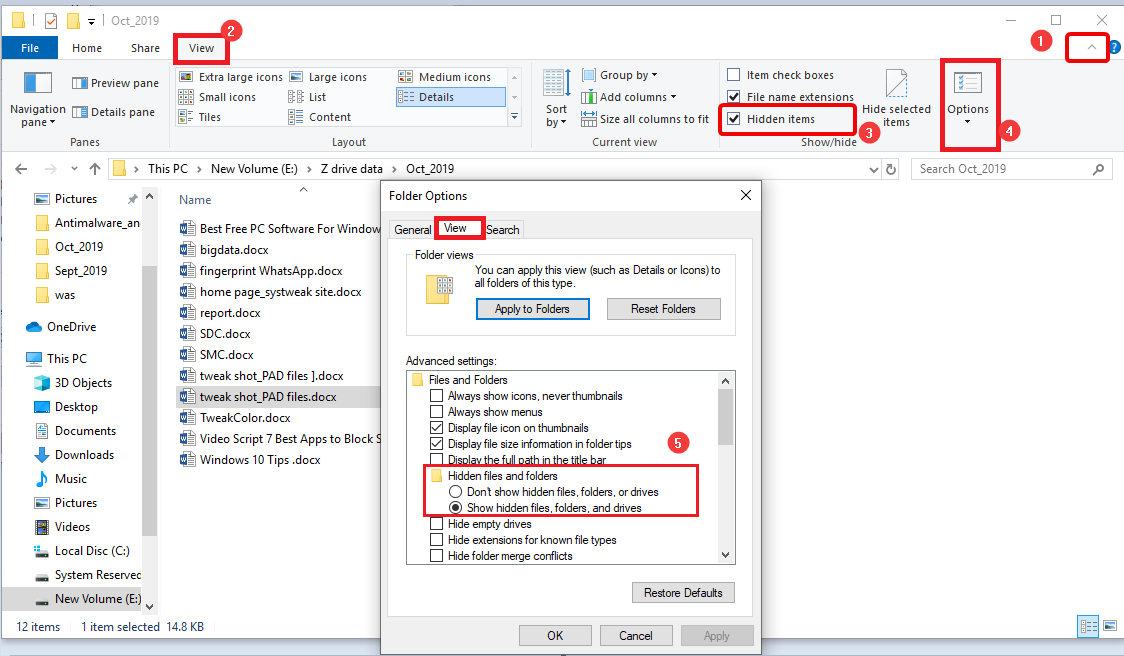Open General tab in Folder Options
1124x656 pixels.
pos(412,229)
